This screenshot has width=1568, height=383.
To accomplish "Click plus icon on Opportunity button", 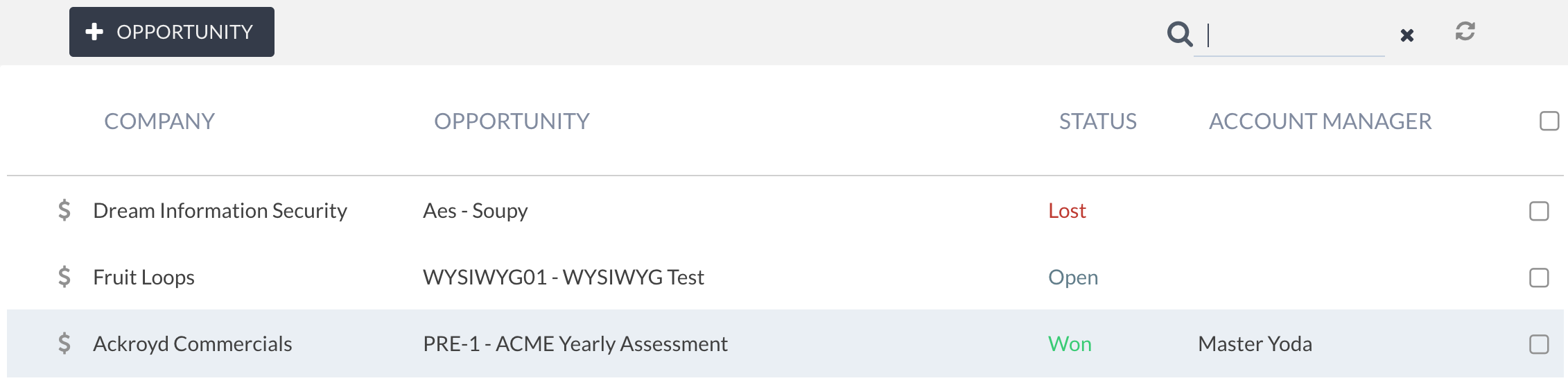I will coord(94,32).
